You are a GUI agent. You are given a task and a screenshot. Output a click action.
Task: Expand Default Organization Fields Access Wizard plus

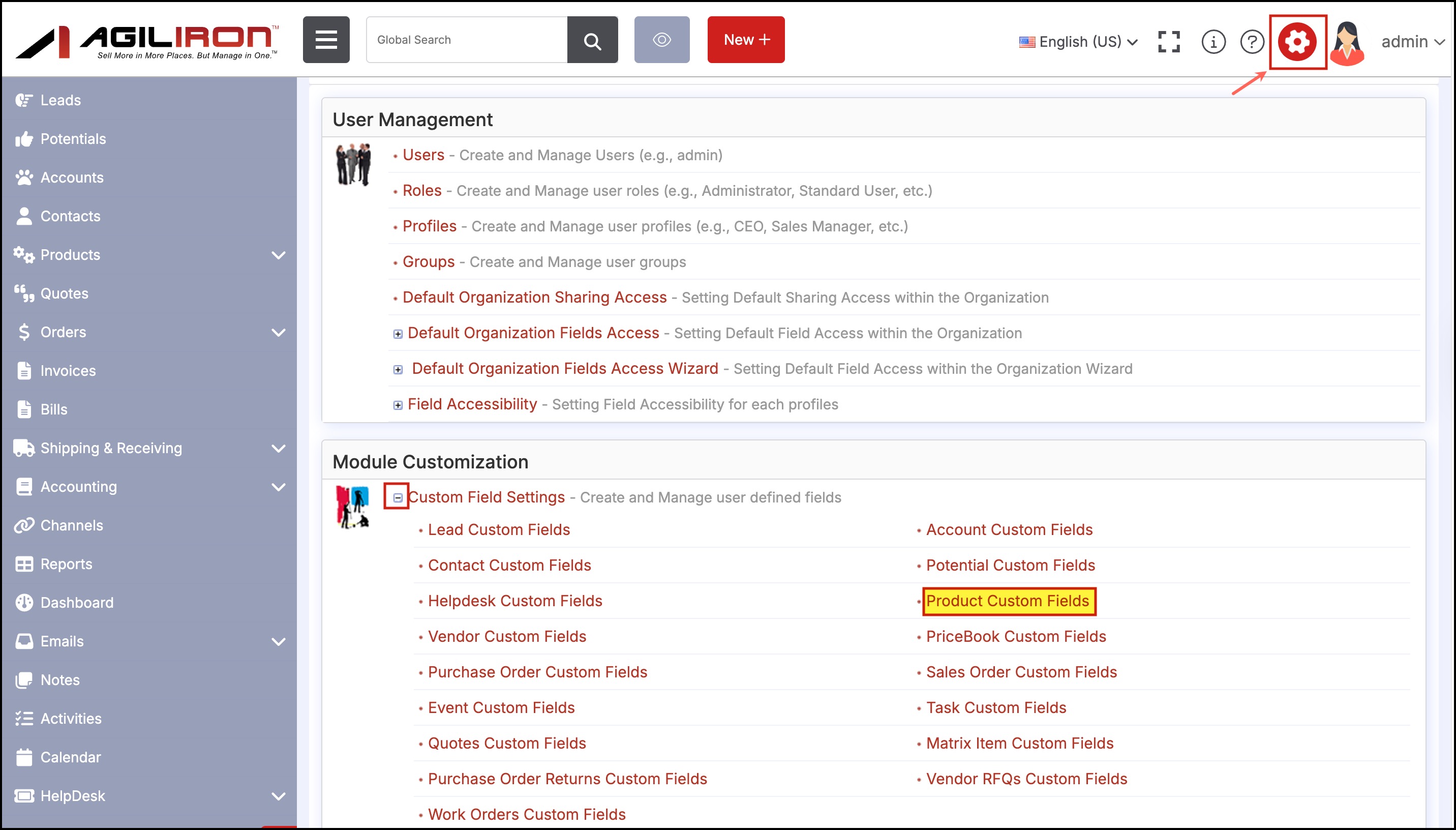tap(398, 370)
